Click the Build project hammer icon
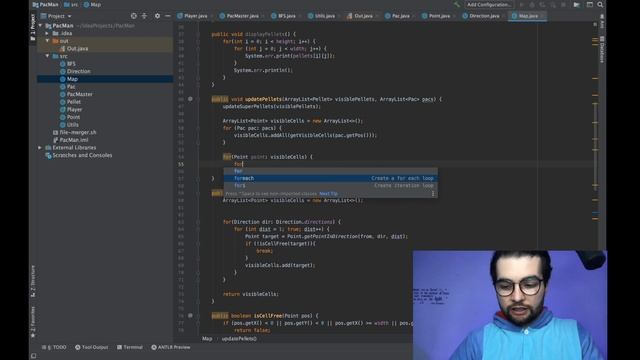This screenshot has height=360, width=640. pos(457,4)
